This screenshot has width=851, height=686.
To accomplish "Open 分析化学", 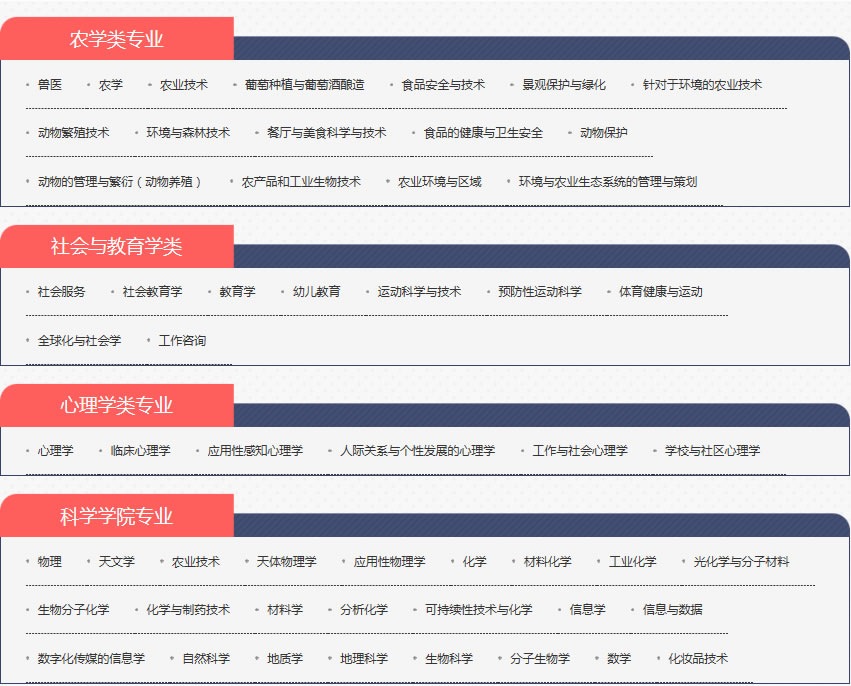I will (x=364, y=610).
